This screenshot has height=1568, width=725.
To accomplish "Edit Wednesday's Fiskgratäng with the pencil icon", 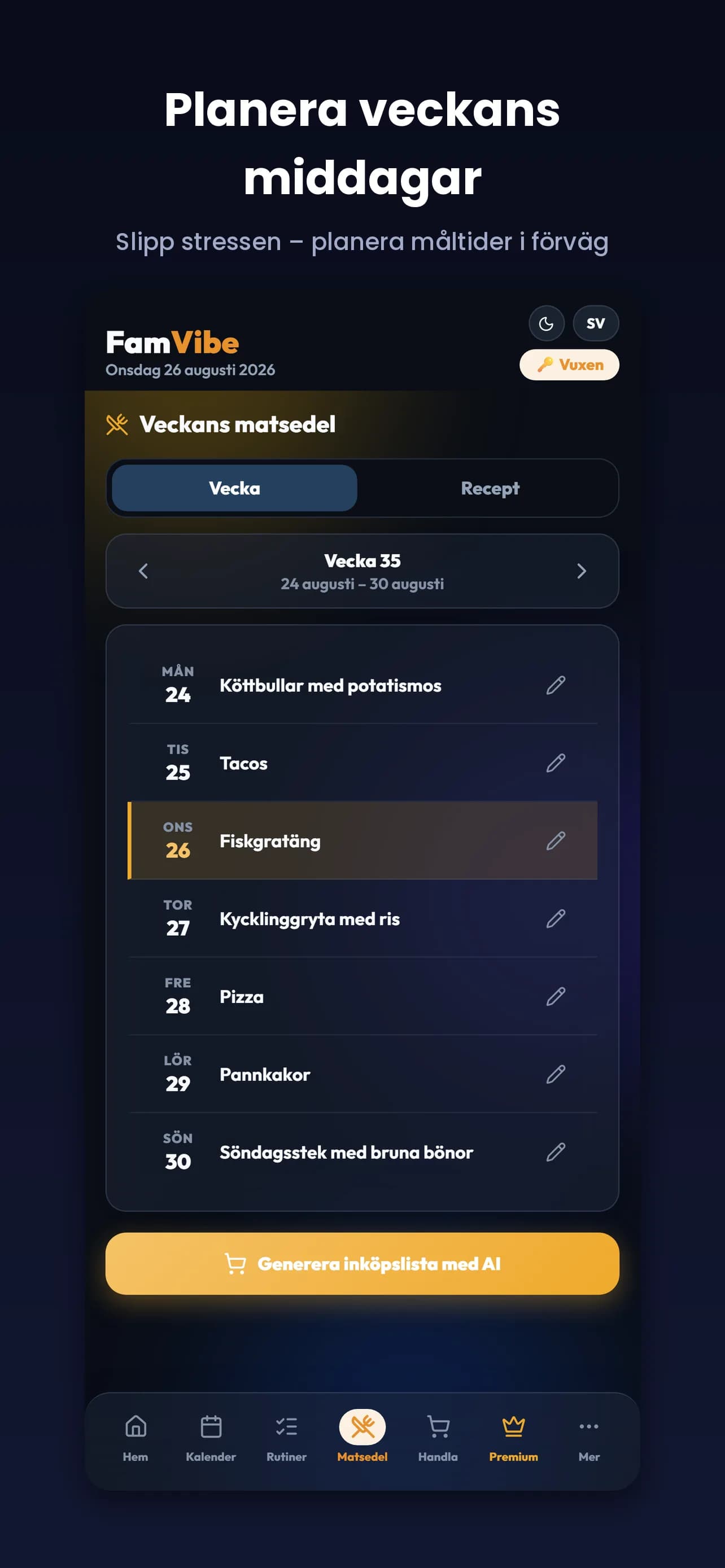I will (x=556, y=840).
